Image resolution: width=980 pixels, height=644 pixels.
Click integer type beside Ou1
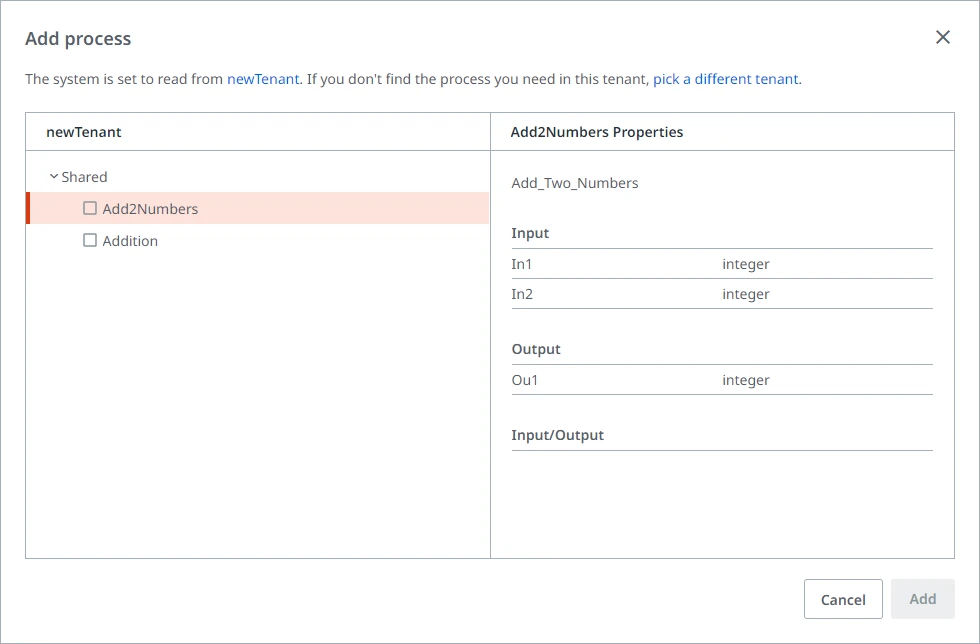[746, 380]
